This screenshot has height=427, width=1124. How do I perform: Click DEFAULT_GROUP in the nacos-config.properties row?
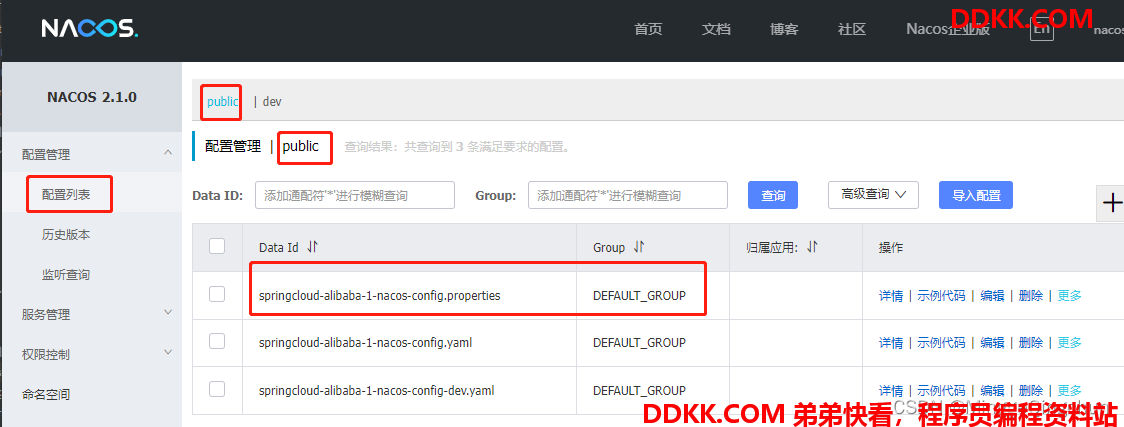639,295
